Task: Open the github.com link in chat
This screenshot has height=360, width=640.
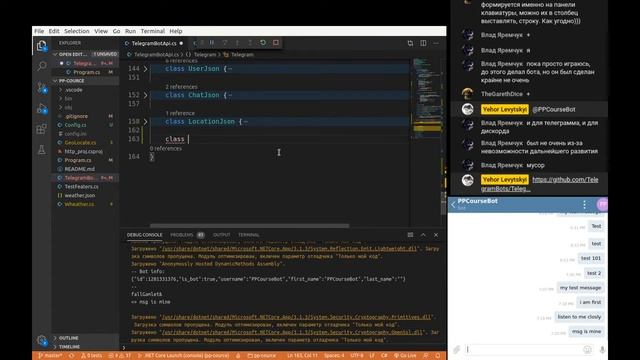Action: (x=539, y=184)
